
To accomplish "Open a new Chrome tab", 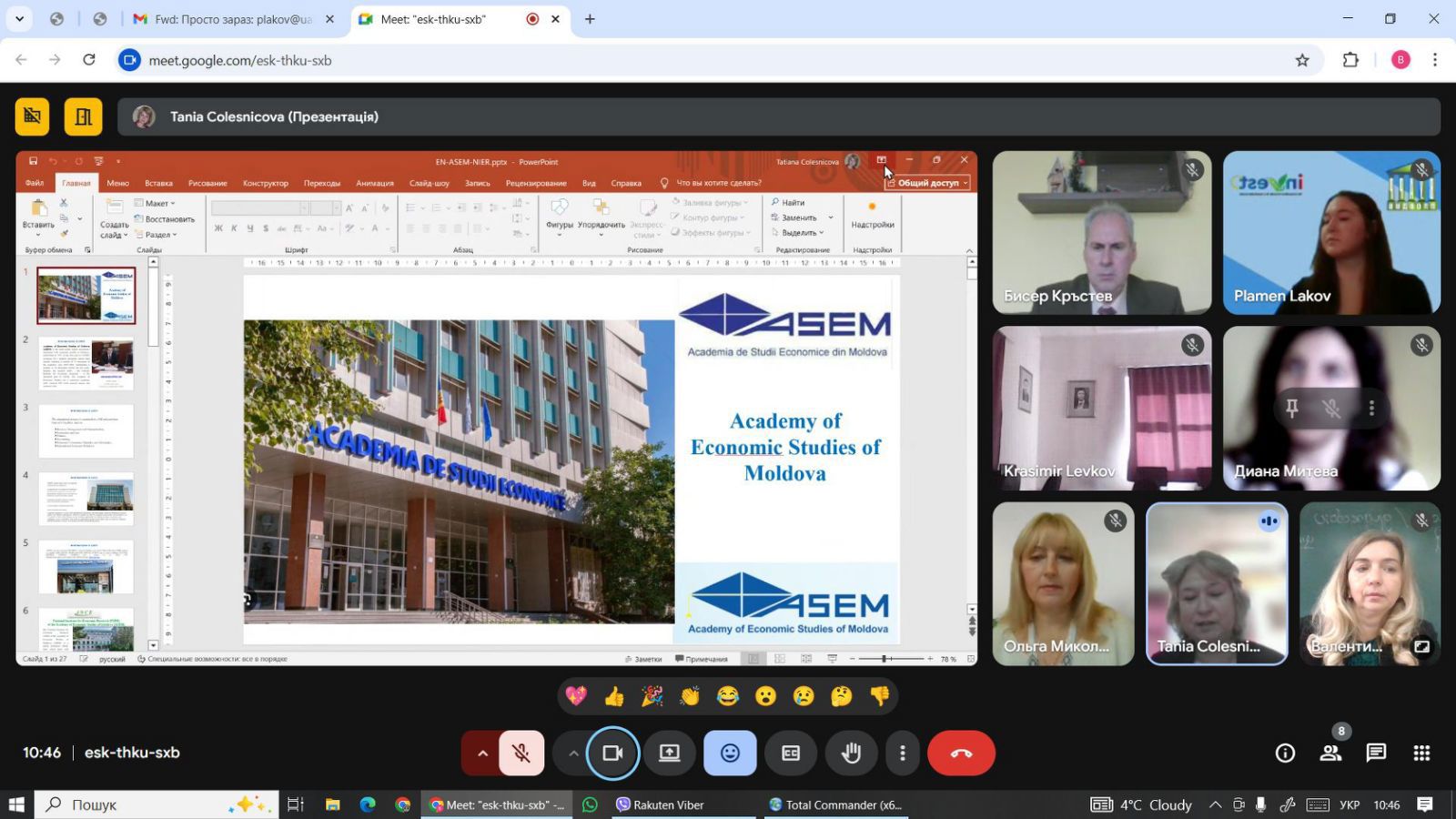I will (590, 18).
